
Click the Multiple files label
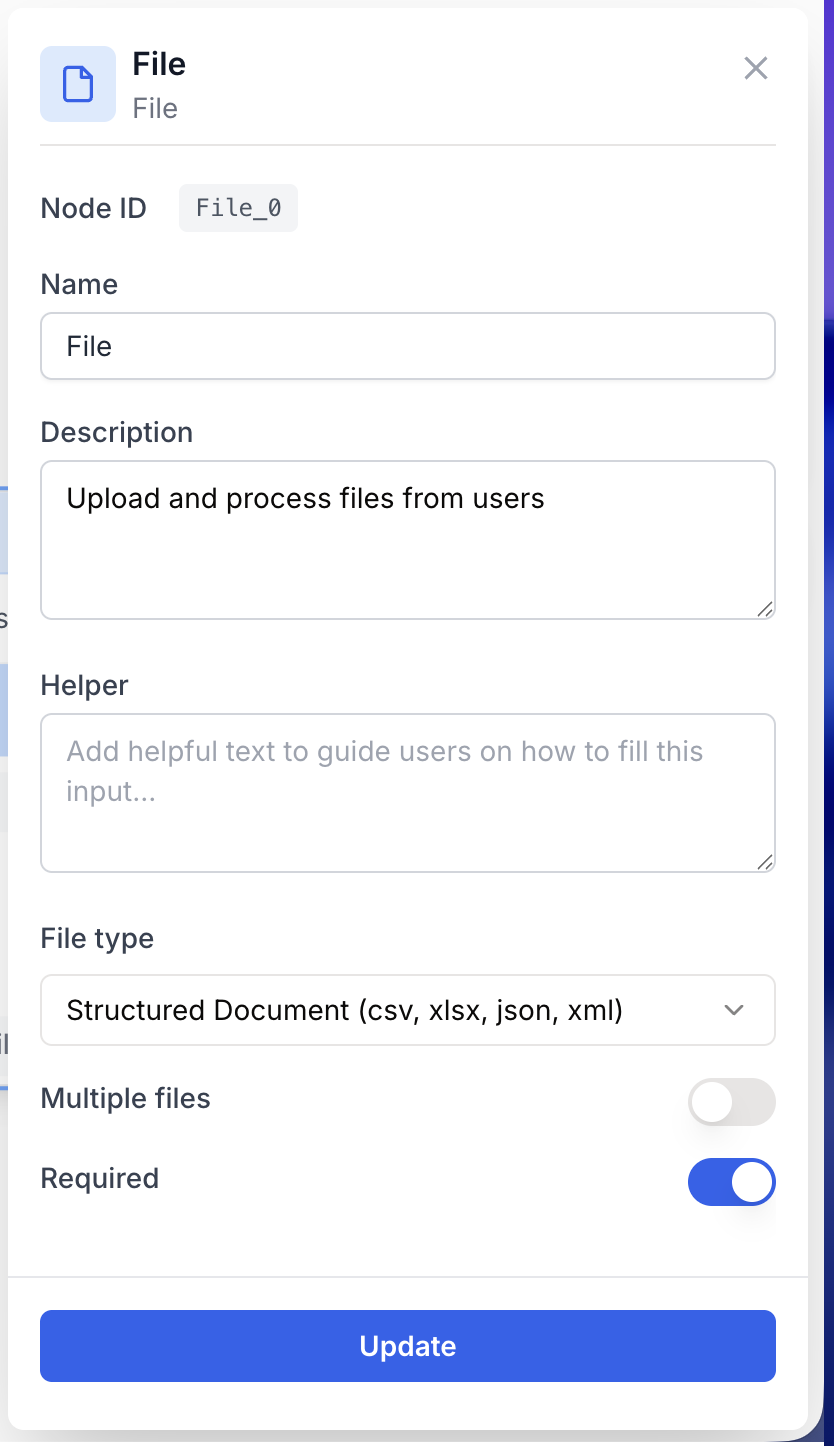click(126, 1098)
